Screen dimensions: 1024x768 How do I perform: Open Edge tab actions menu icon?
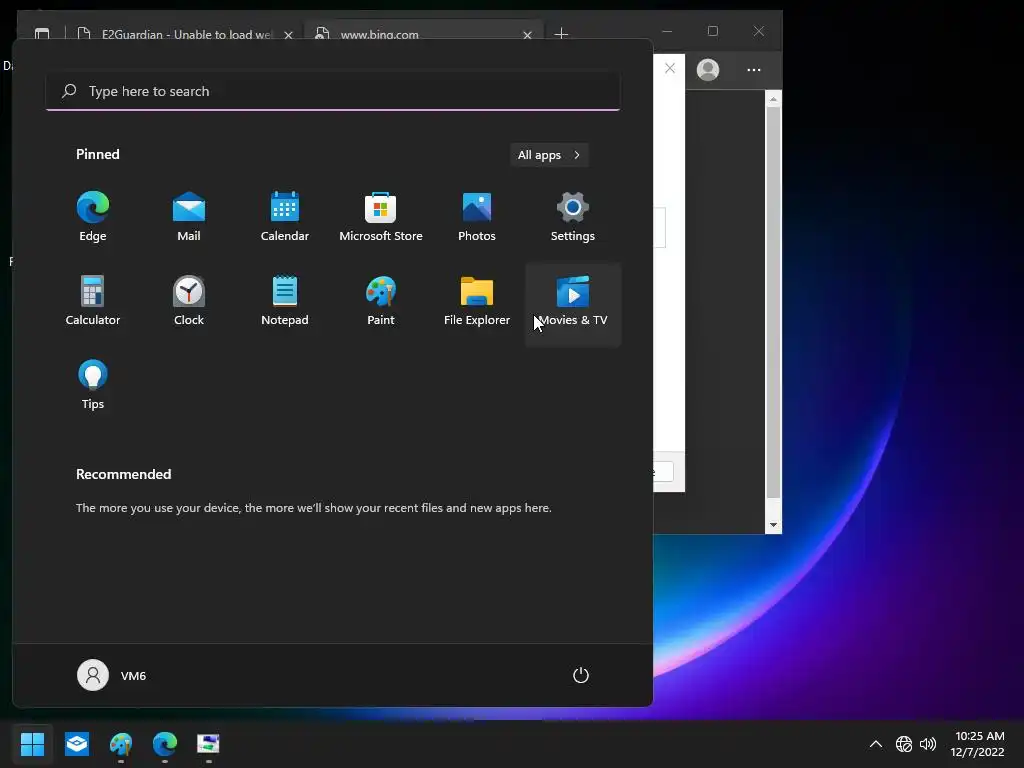click(x=42, y=33)
